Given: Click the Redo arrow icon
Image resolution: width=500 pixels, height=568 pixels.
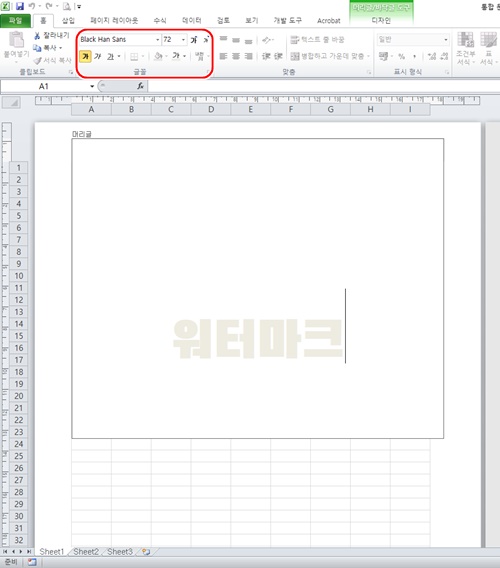Looking at the screenshot, I should 49,6.
